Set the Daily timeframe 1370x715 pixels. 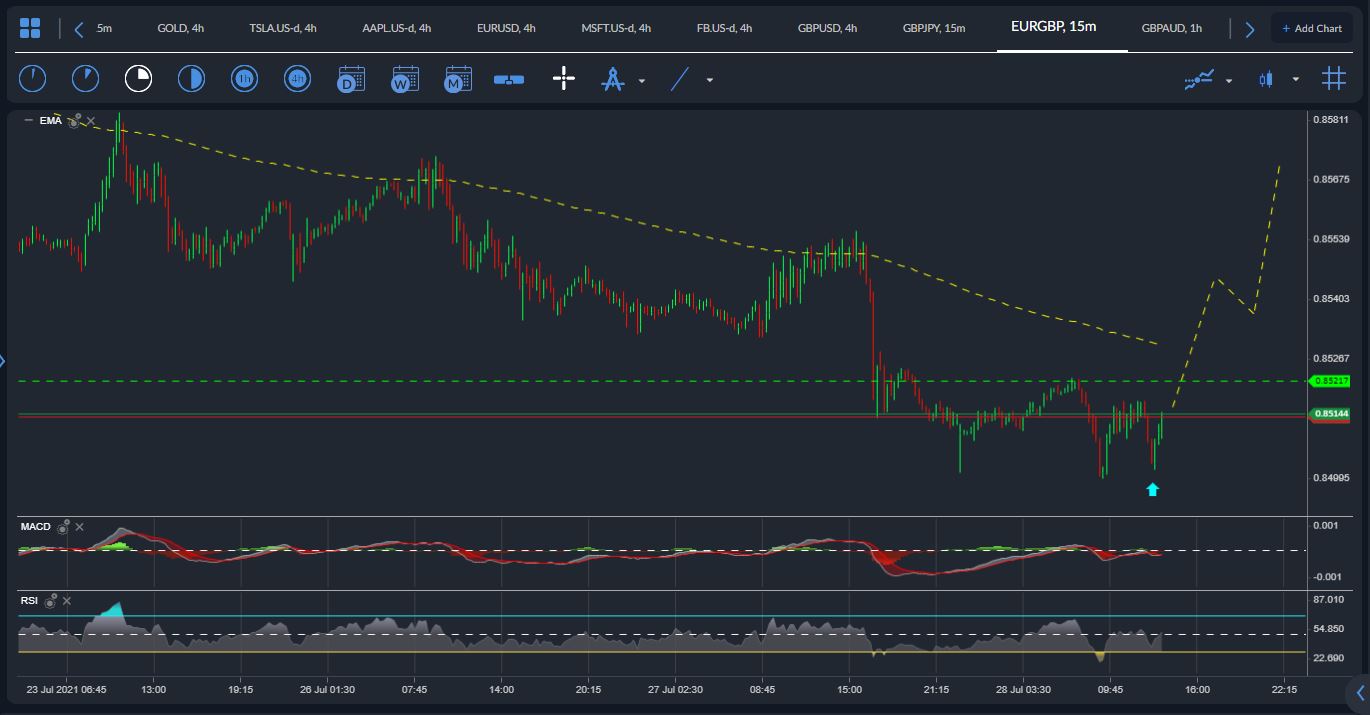[x=350, y=79]
